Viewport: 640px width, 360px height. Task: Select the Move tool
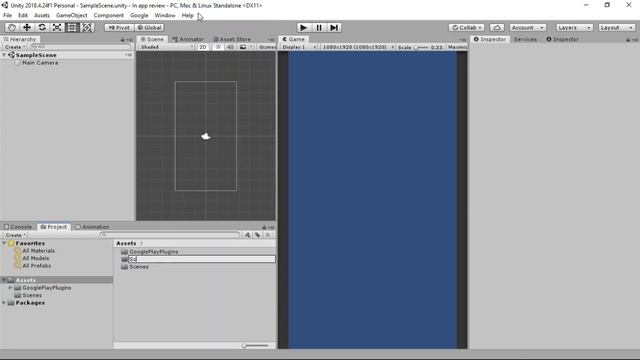coord(27,27)
